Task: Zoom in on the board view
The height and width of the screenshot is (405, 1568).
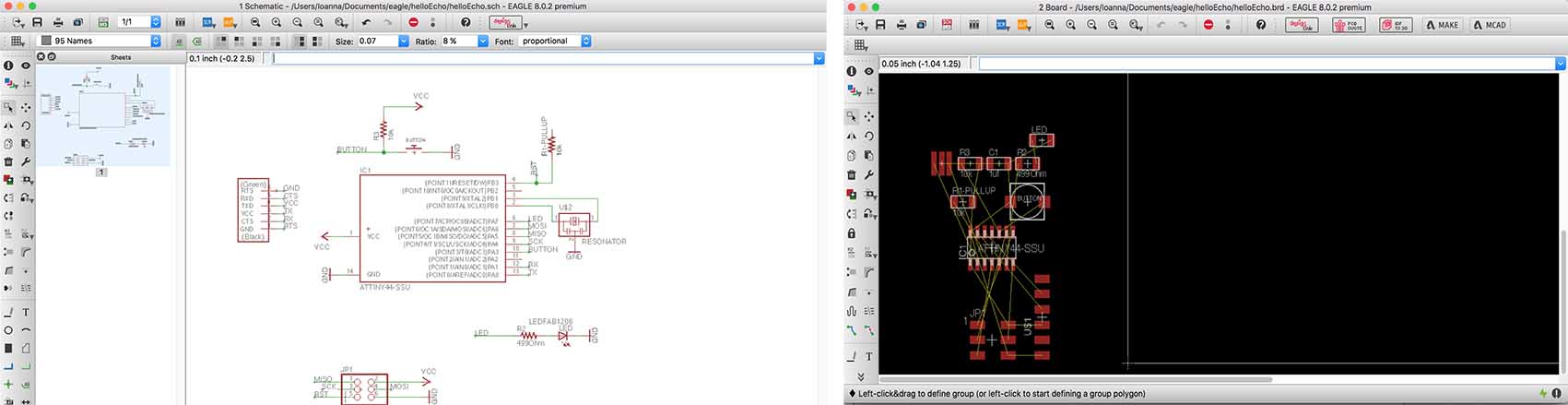Action: (1071, 24)
